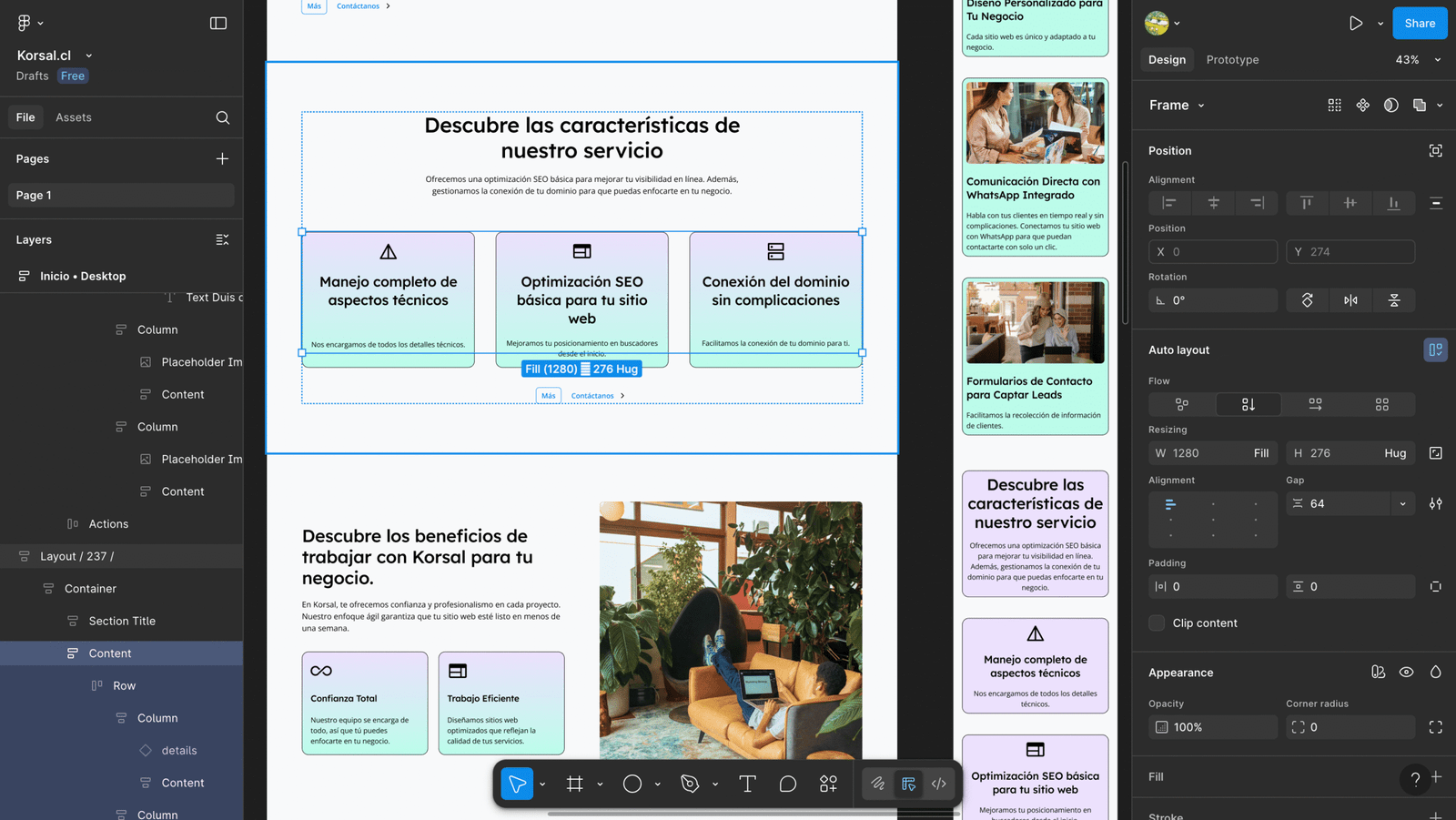Viewport: 1456px width, 820px height.
Task: Open the Assets tab
Action: [x=74, y=117]
